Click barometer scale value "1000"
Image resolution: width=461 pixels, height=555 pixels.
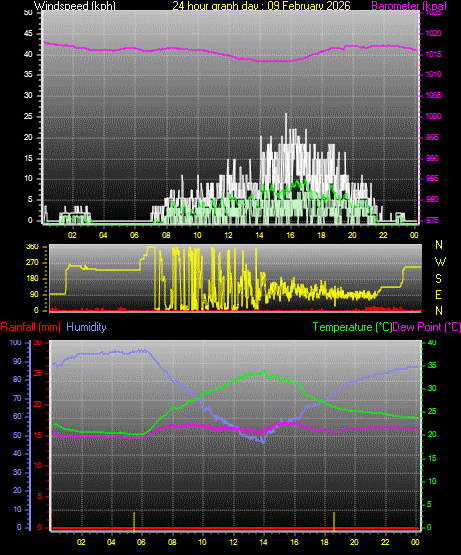coord(434,116)
